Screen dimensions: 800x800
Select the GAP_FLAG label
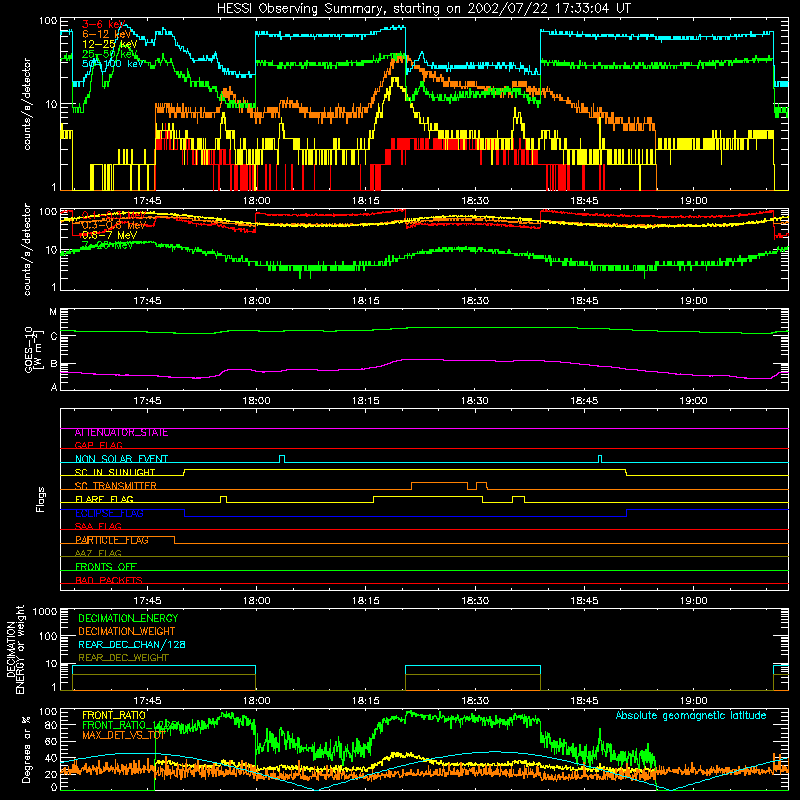click(98, 445)
